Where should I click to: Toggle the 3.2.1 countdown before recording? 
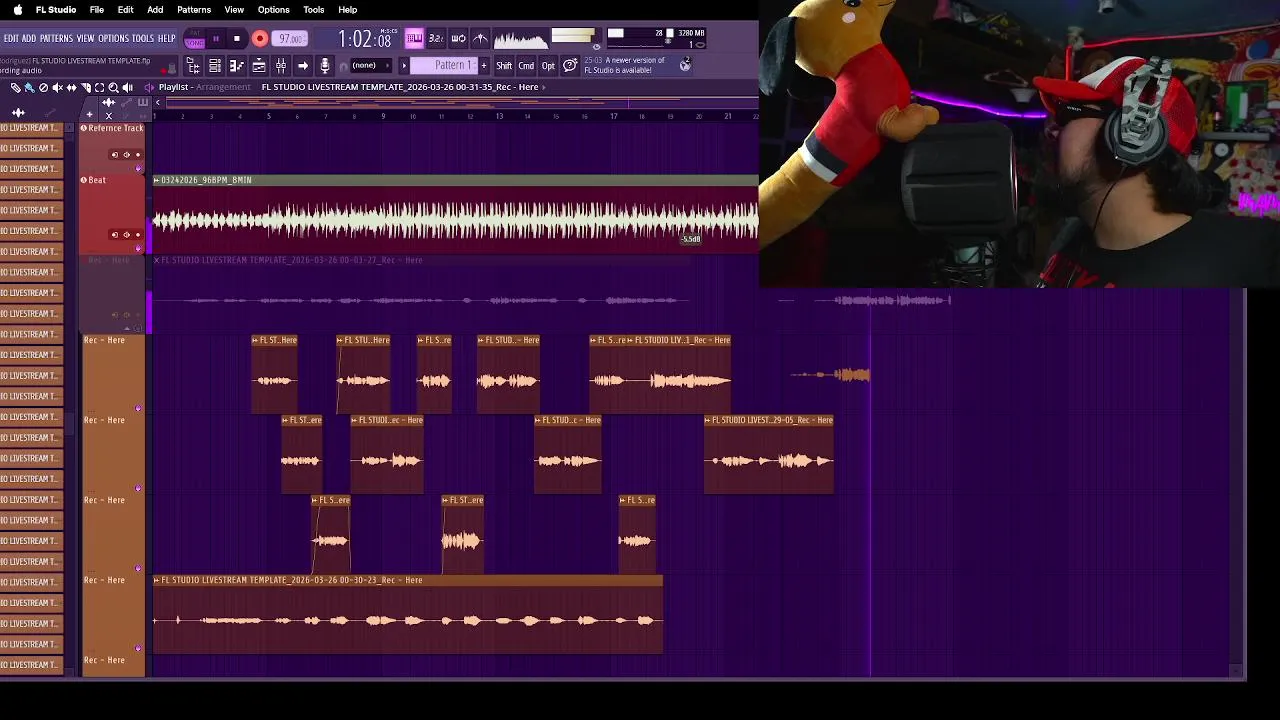(x=436, y=38)
